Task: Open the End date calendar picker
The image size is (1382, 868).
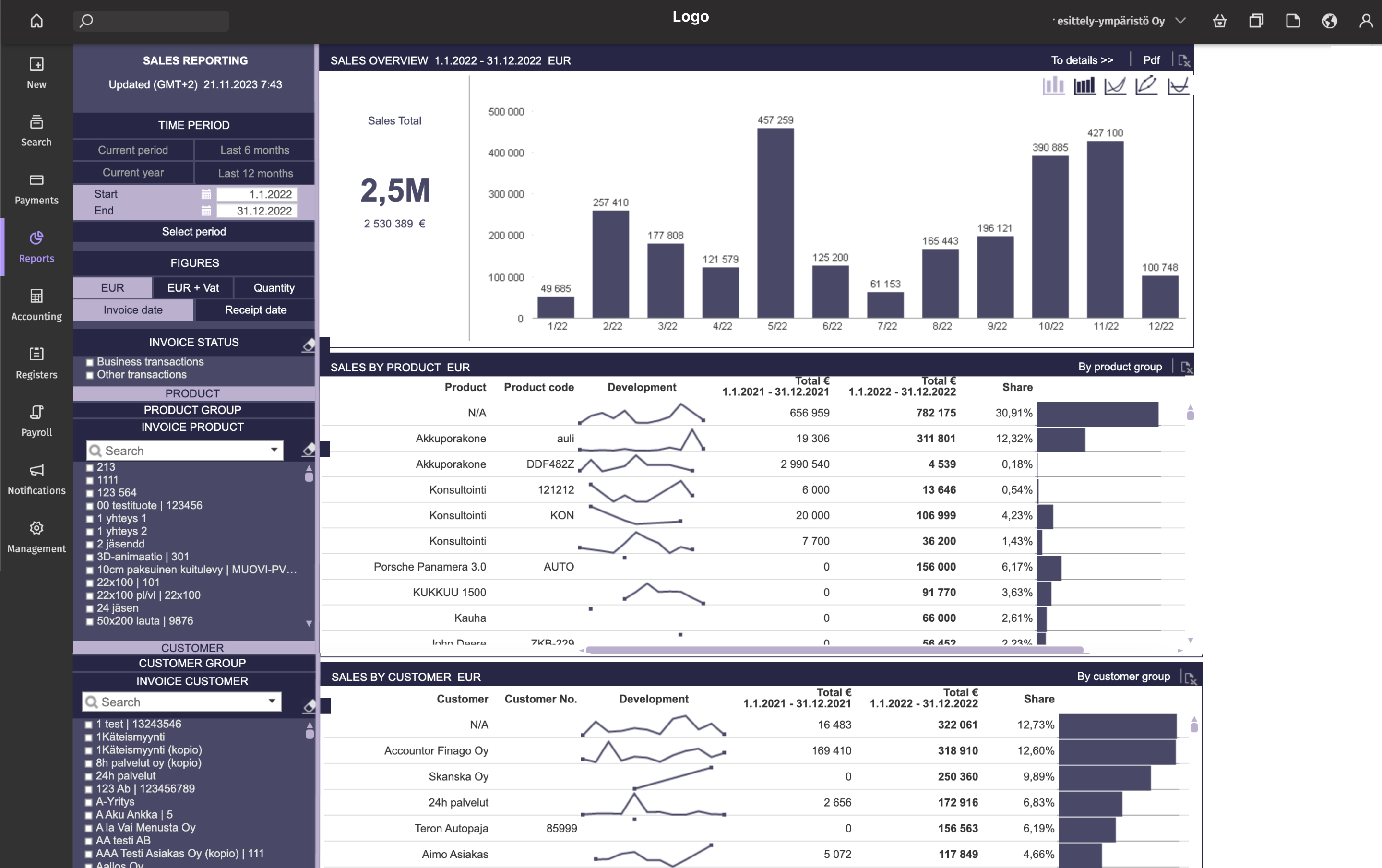Action: (206, 211)
